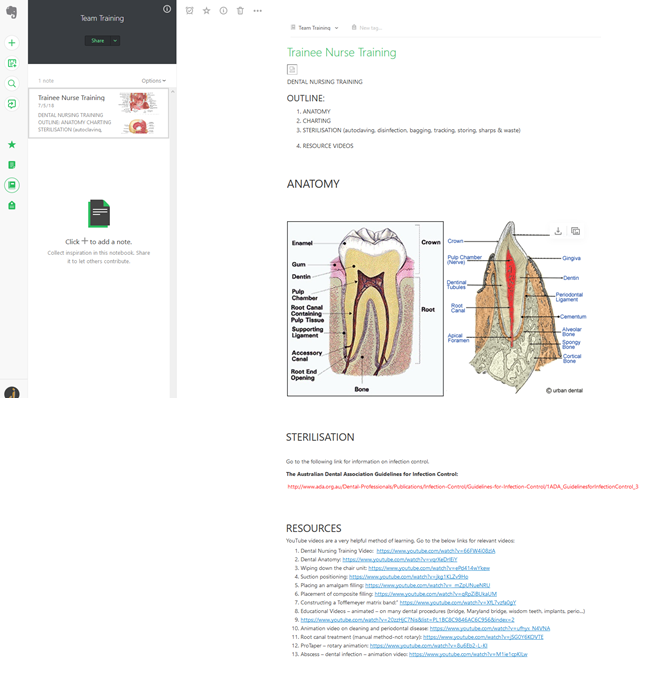Open the Suction positioning YouTube link
This screenshot has width=655, height=674.
(409, 576)
